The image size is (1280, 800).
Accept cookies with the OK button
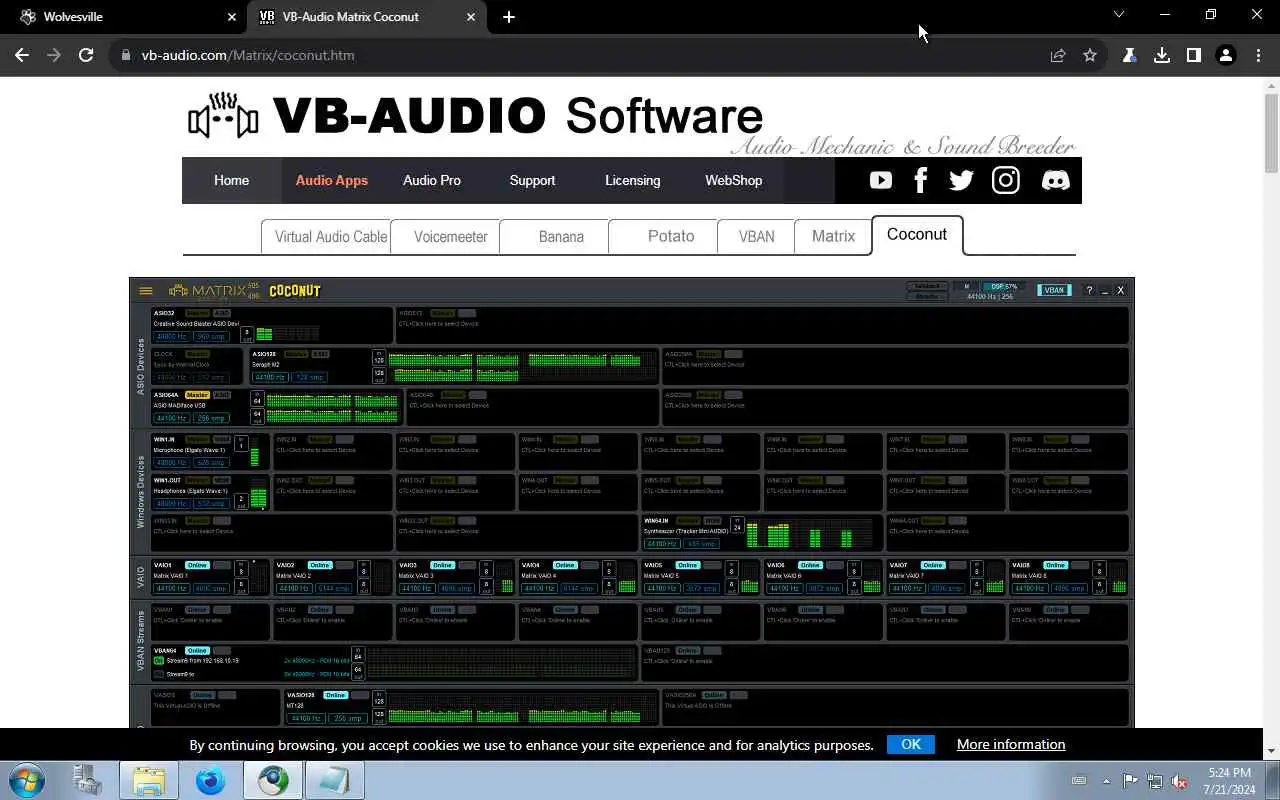911,744
